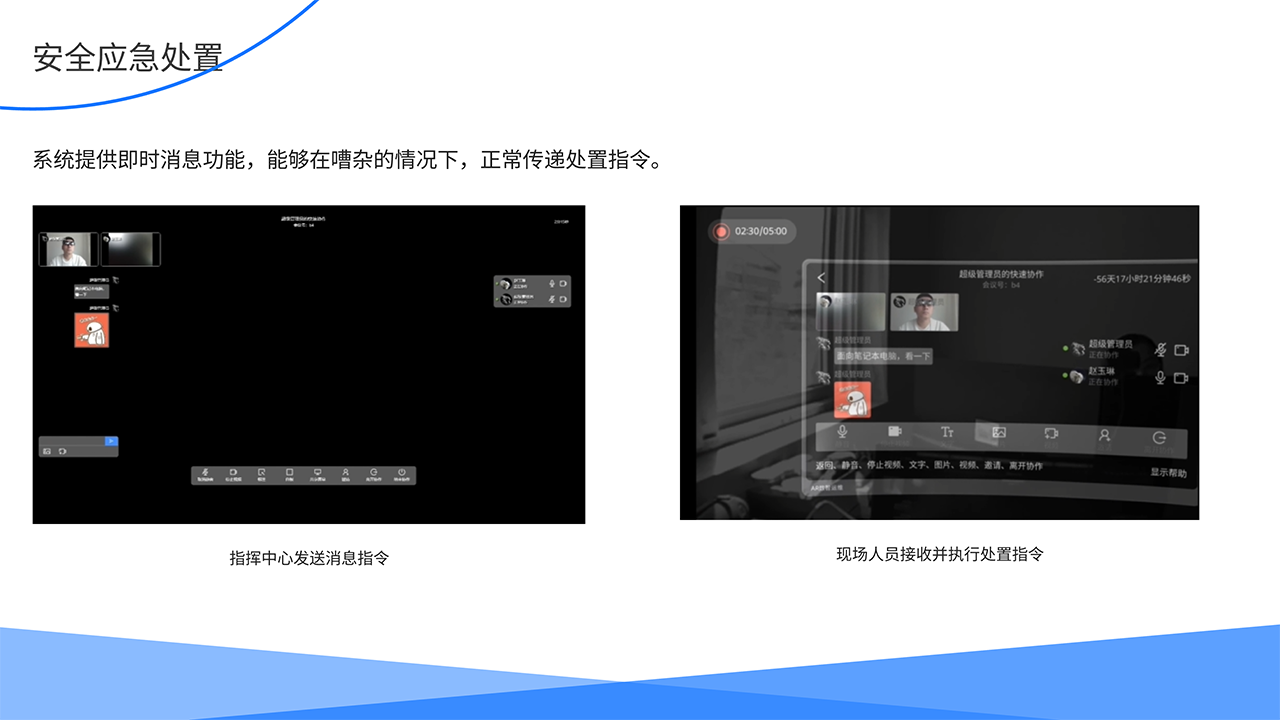Click the whiteboard icon in the meeting toolbar
Image resolution: width=1280 pixels, height=720 pixels.
290,472
